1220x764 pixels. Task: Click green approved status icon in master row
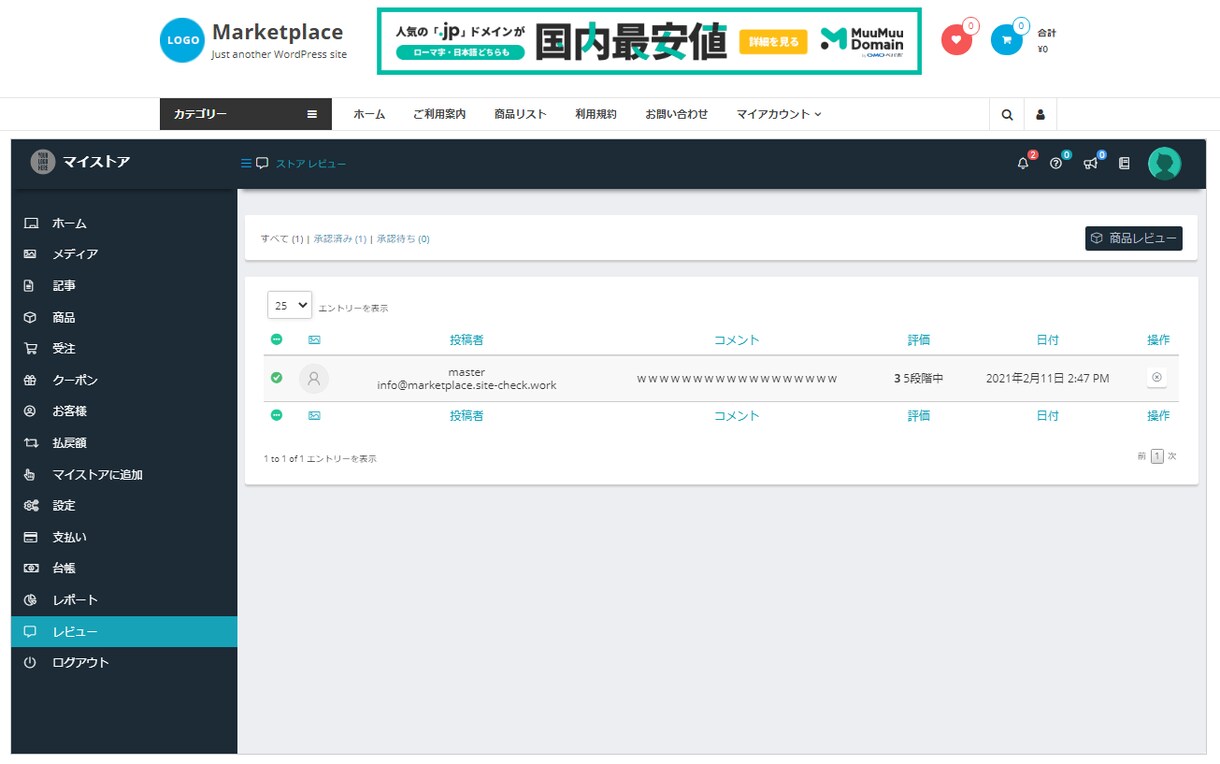tap(277, 378)
